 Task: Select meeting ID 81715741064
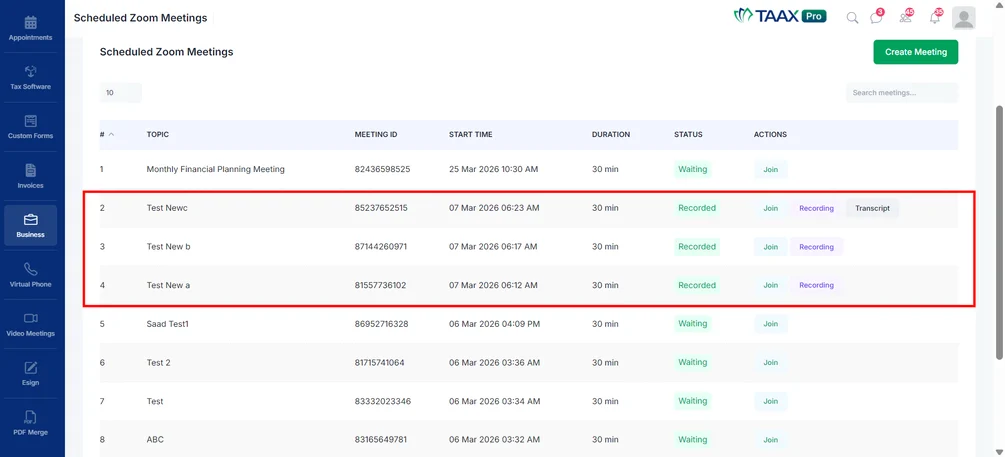click(379, 362)
